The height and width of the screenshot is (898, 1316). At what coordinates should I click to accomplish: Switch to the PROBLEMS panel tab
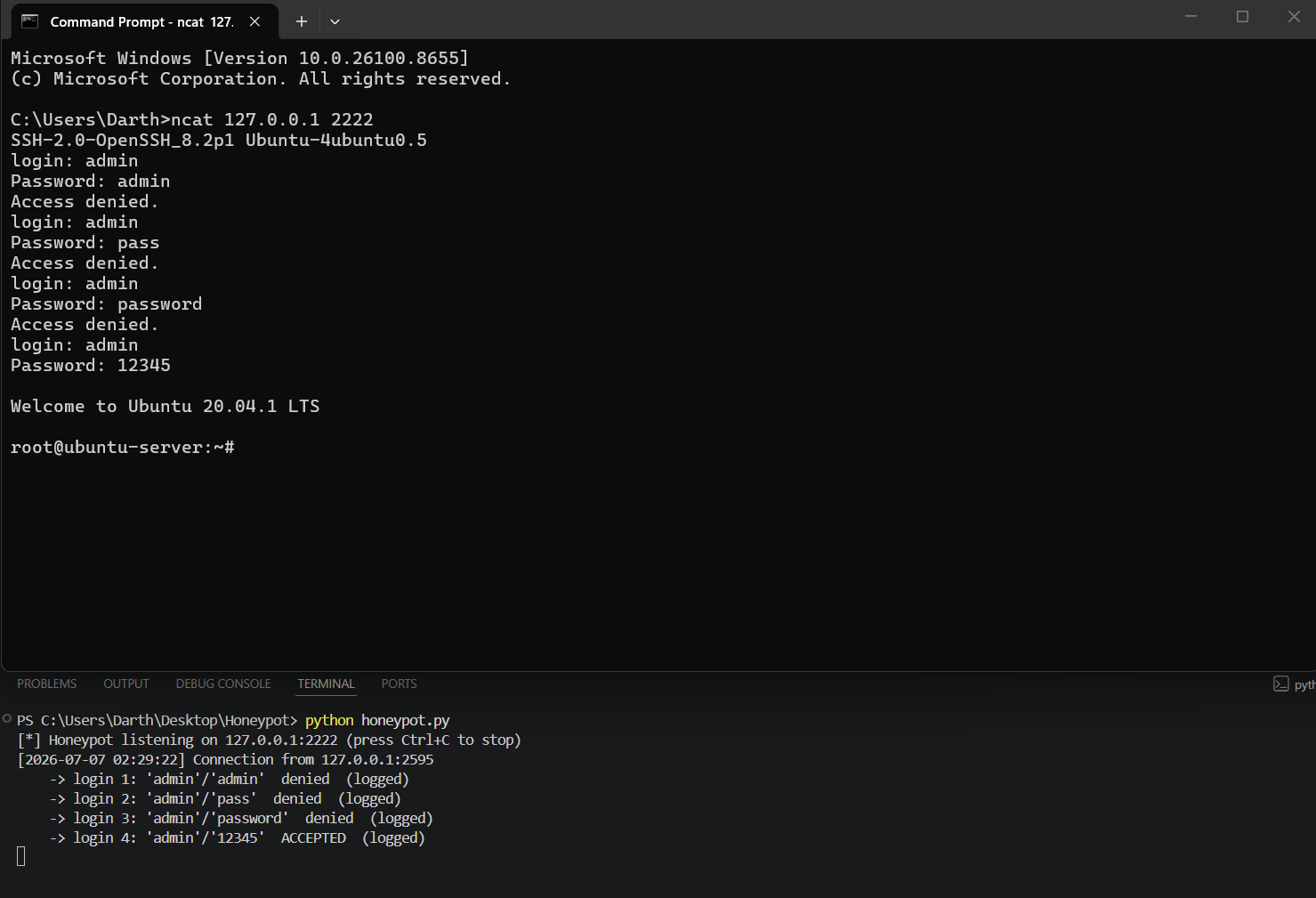pyautogui.click(x=47, y=684)
